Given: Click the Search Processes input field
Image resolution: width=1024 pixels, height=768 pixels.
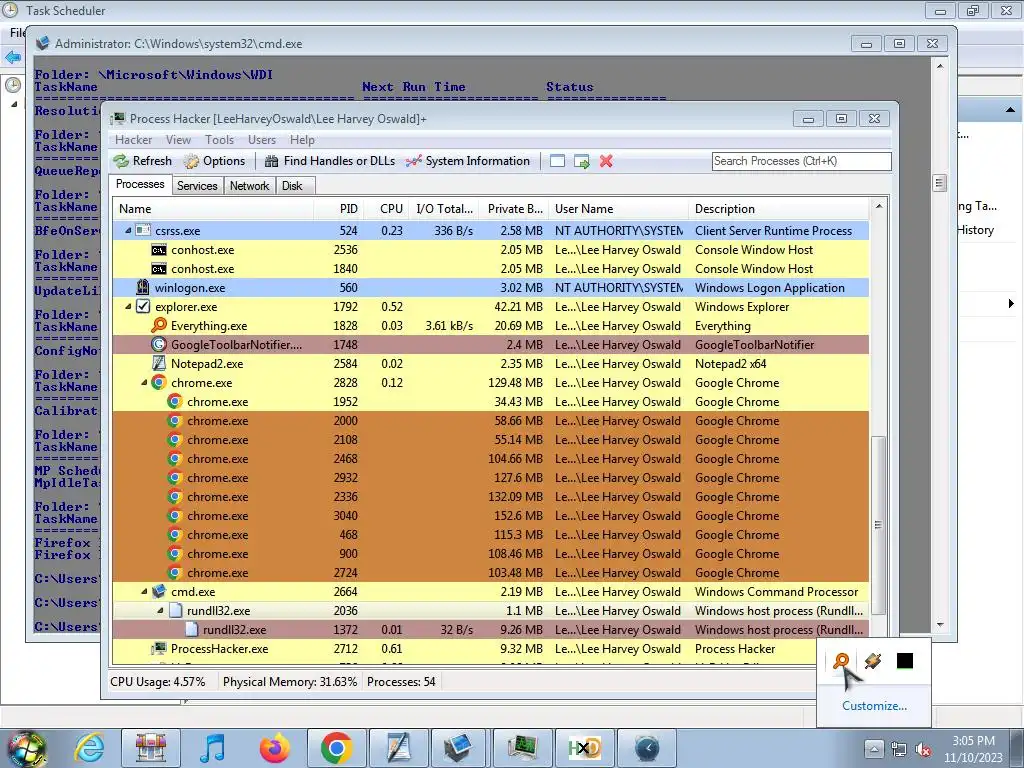Looking at the screenshot, I should tap(801, 161).
